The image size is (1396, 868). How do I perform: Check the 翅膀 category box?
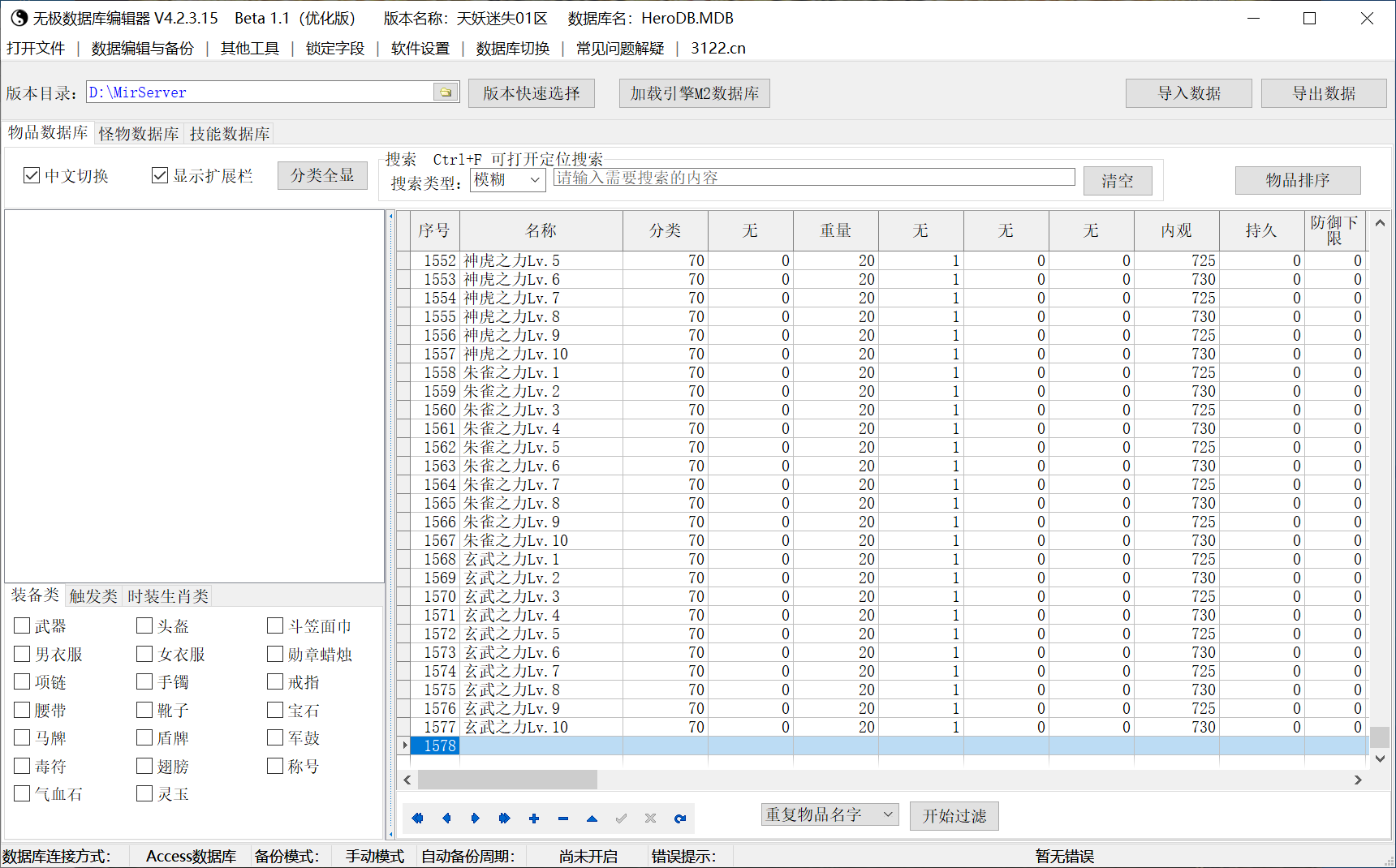coord(144,766)
